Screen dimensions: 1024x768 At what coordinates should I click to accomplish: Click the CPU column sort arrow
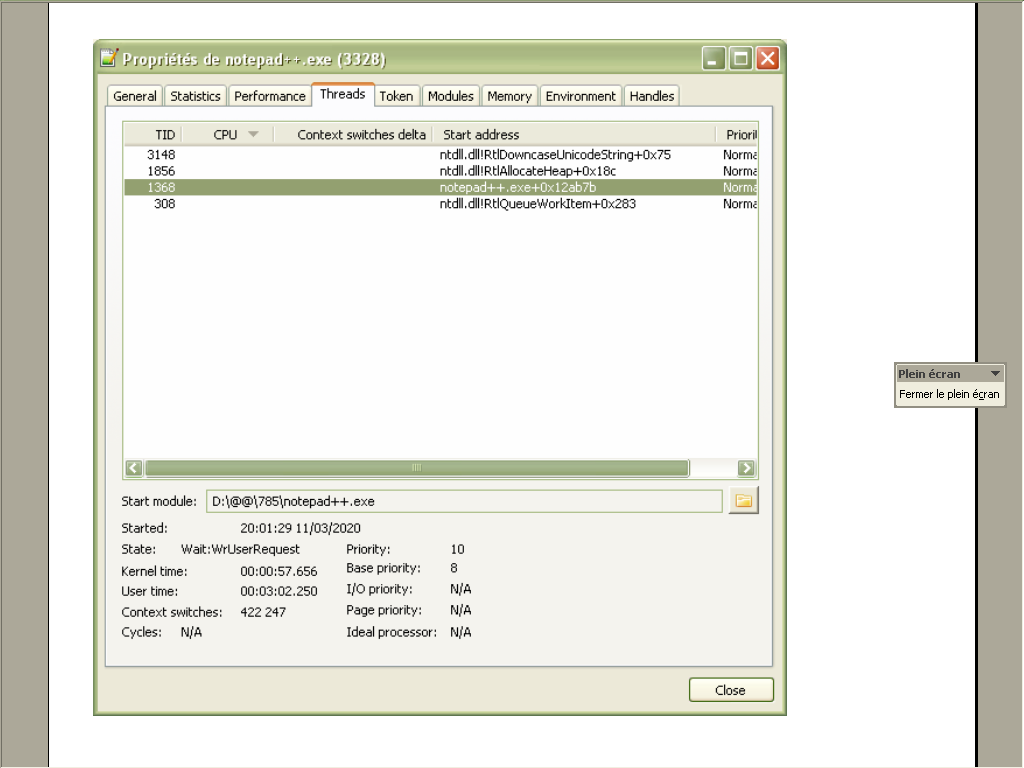point(253,134)
